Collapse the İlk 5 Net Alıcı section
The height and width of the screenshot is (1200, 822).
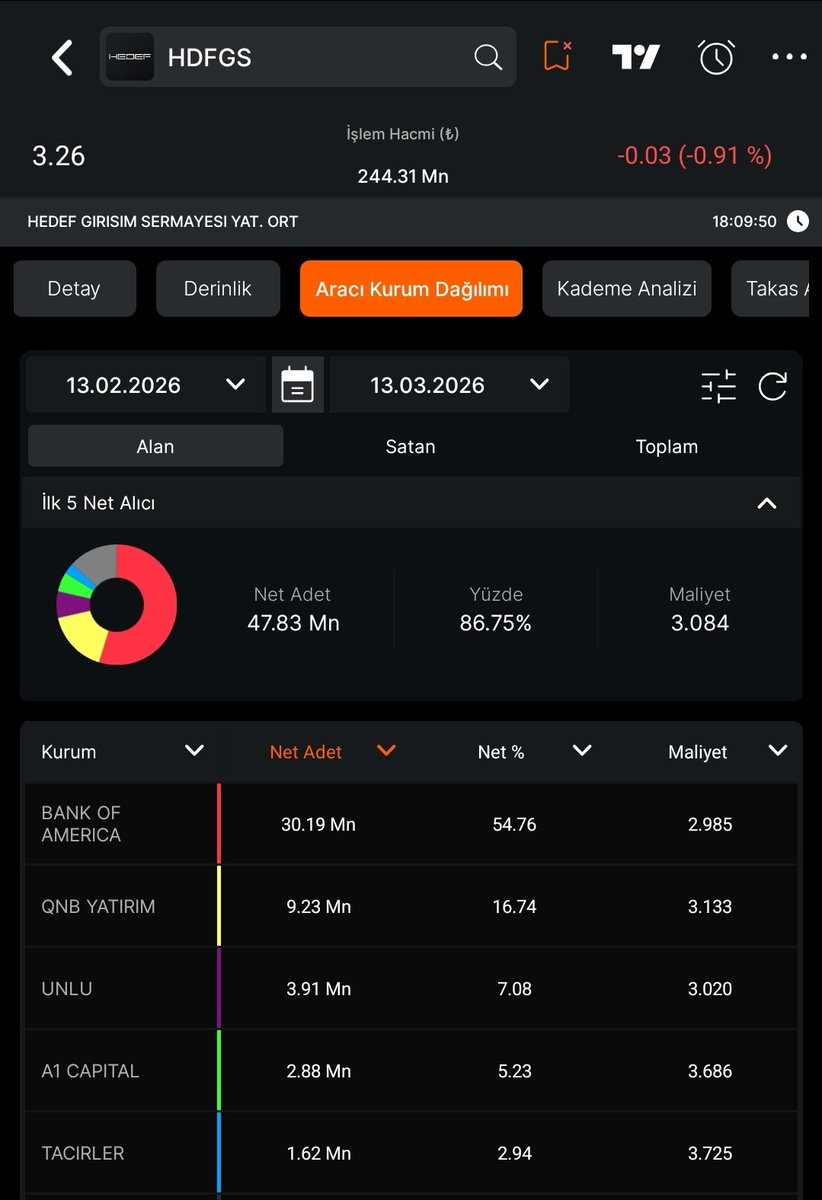pos(767,503)
